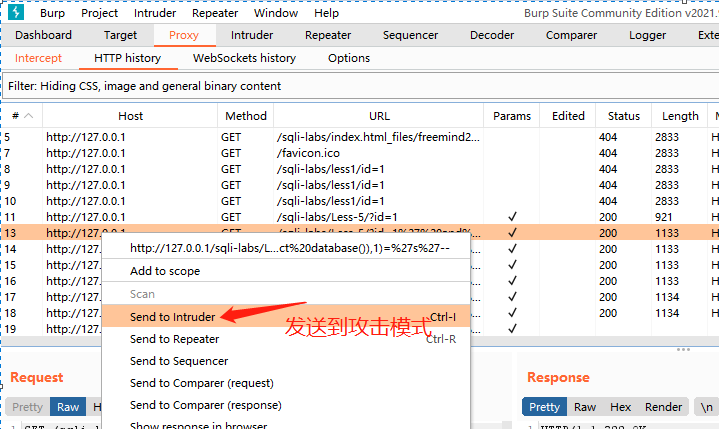Viewport: 719px width, 429px height.
Task: Choose Send to Sequencer
Action: [x=286, y=361]
